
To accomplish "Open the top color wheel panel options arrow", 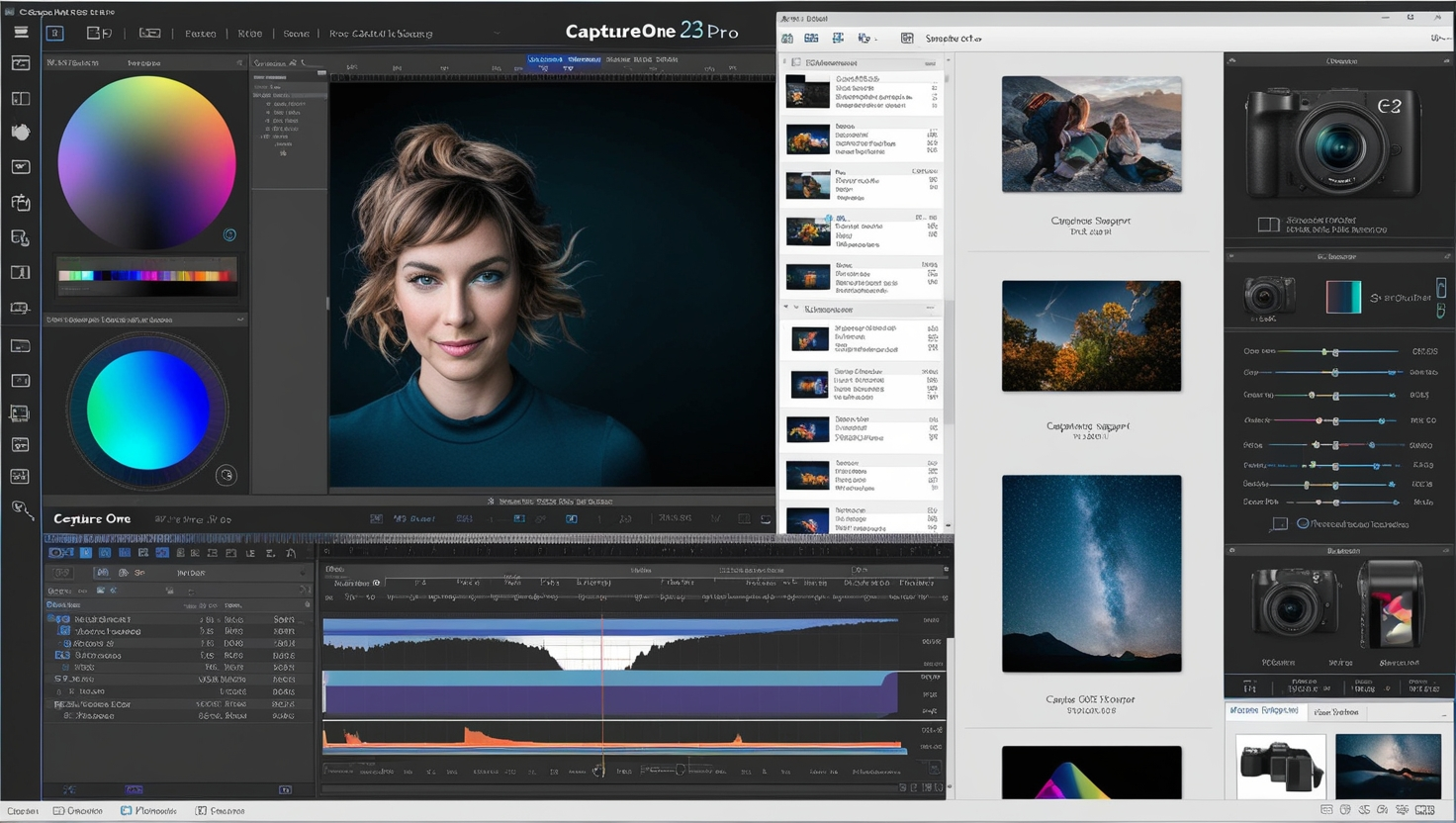I will 239,63.
